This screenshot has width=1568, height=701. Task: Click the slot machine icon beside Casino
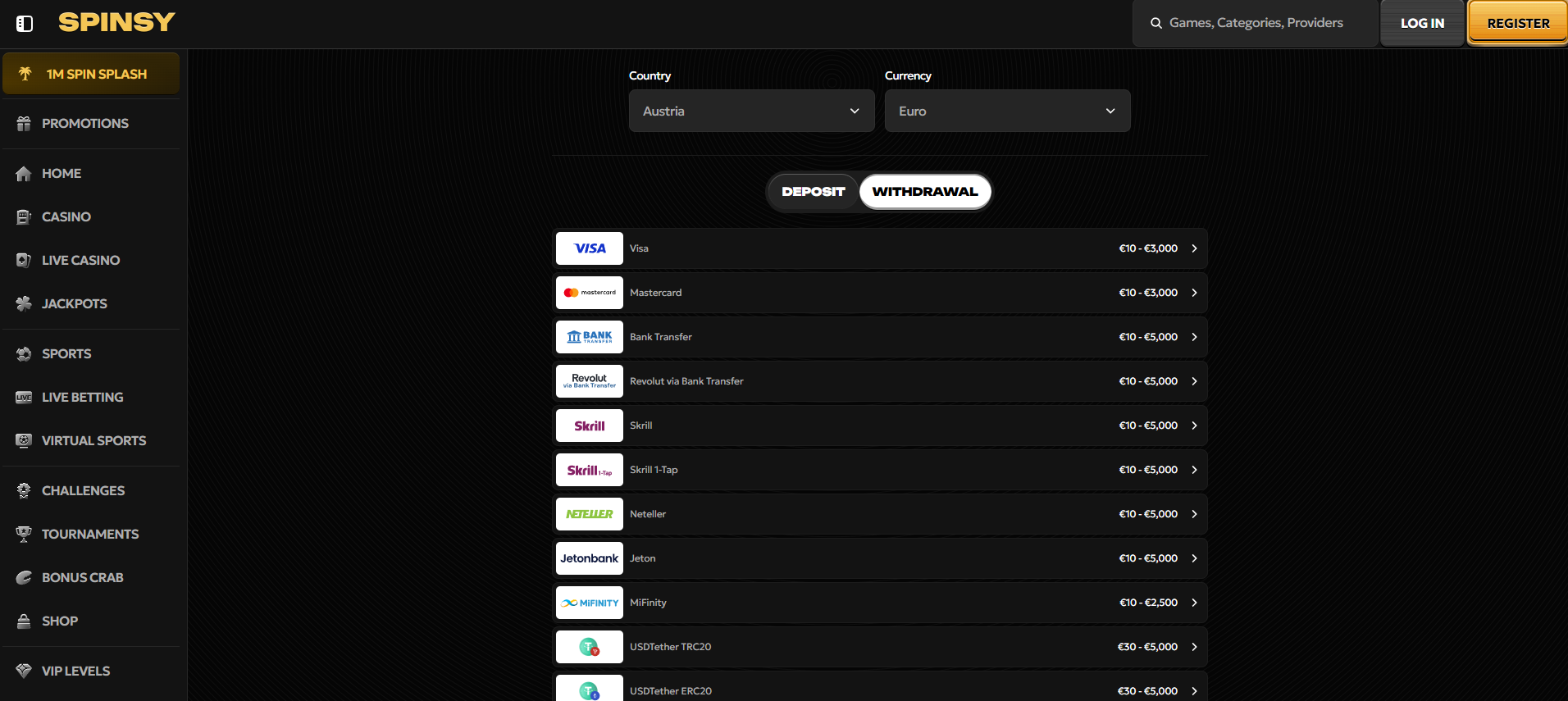pos(24,217)
